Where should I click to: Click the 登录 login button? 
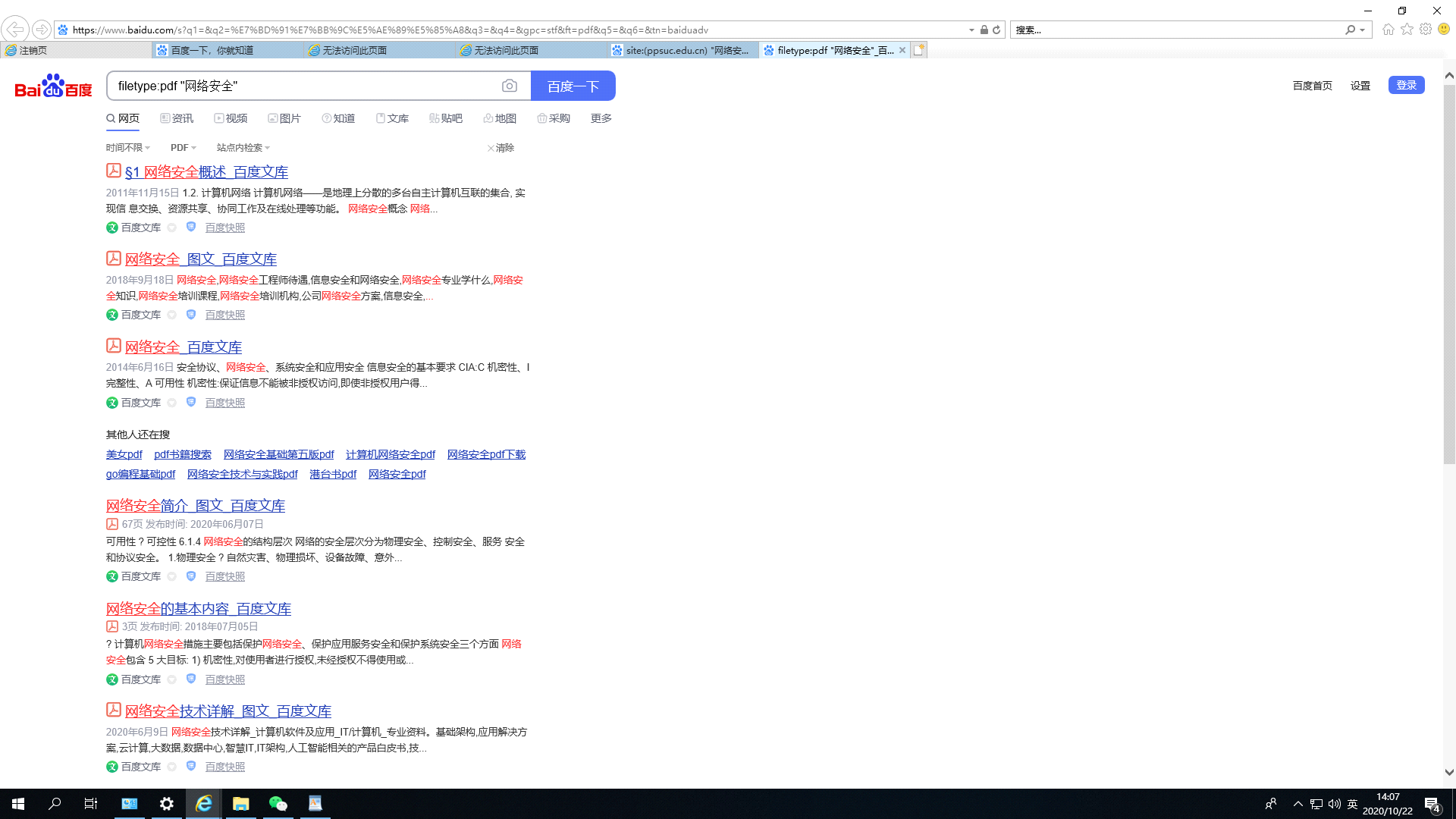(x=1406, y=85)
